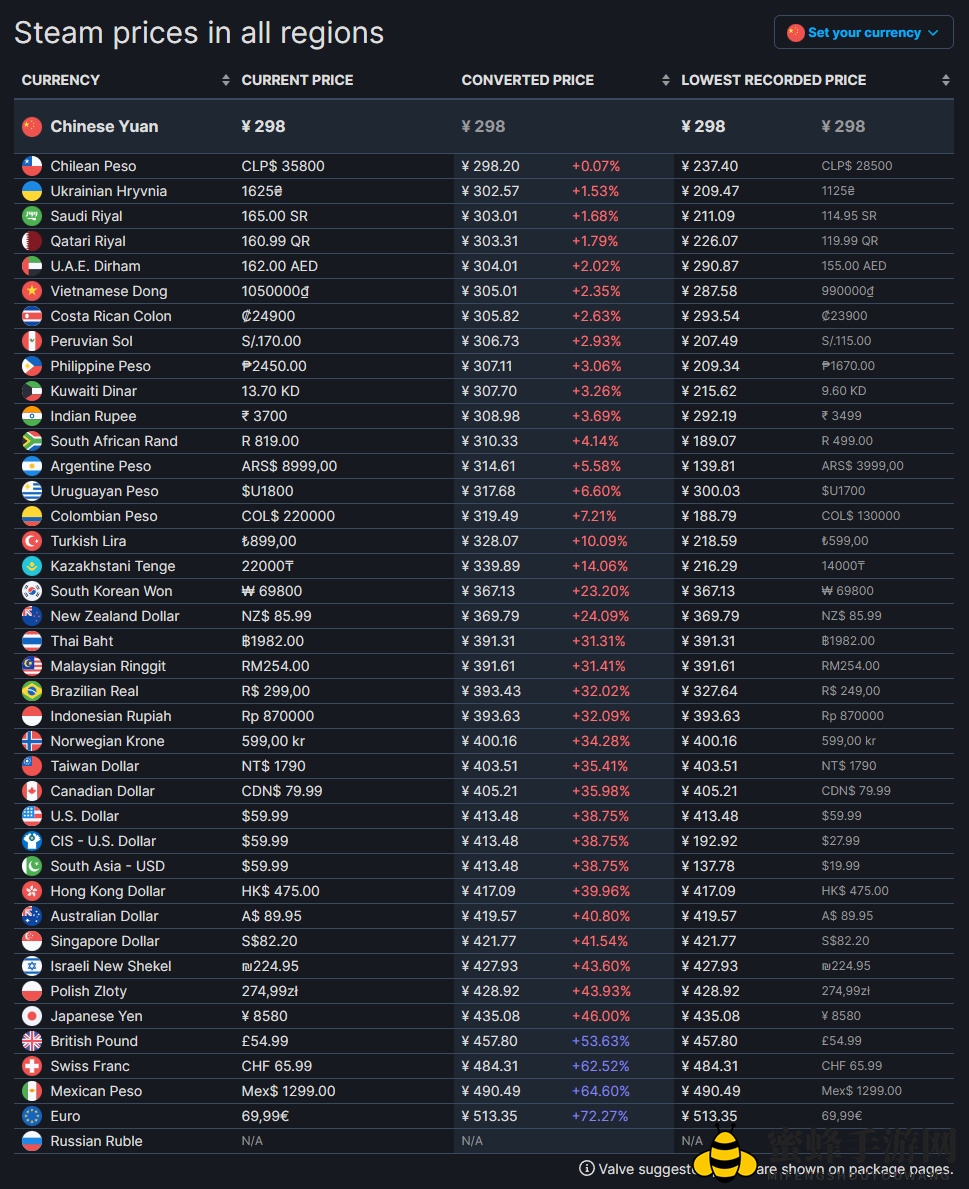Select the South Korean Won flag

[x=32, y=591]
